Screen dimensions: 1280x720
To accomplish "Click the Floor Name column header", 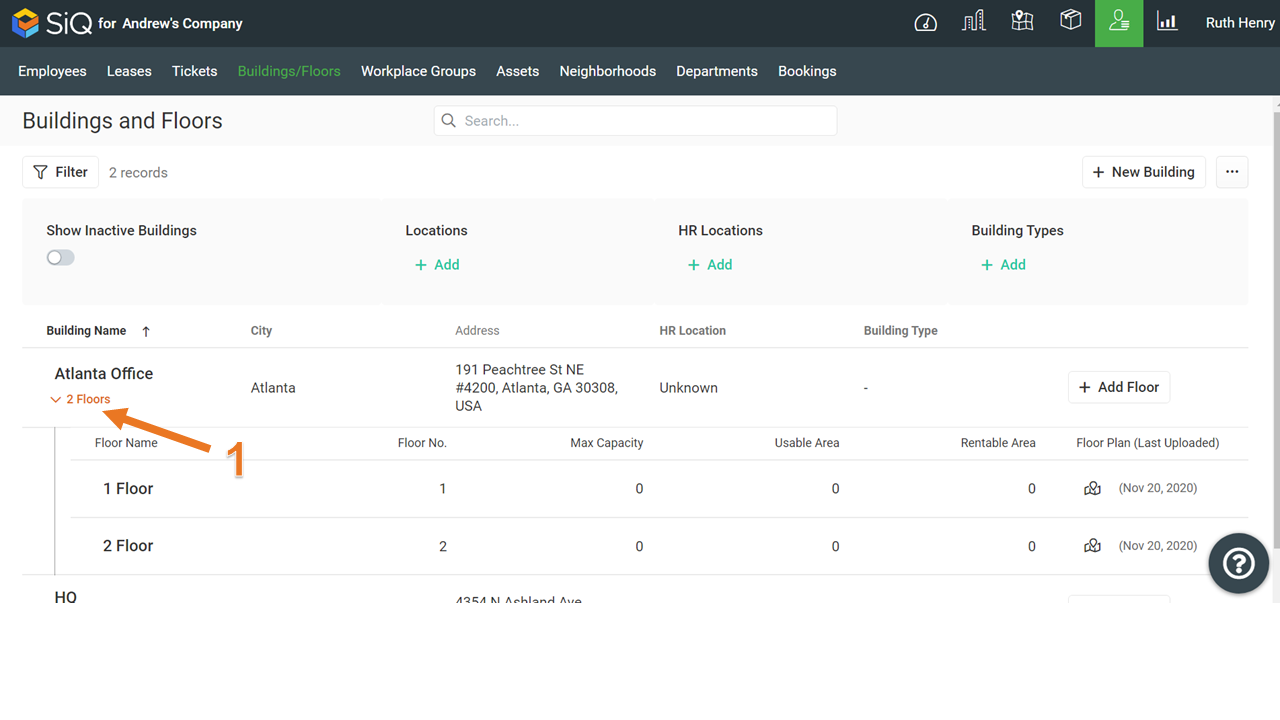I will pyautogui.click(x=126, y=443).
